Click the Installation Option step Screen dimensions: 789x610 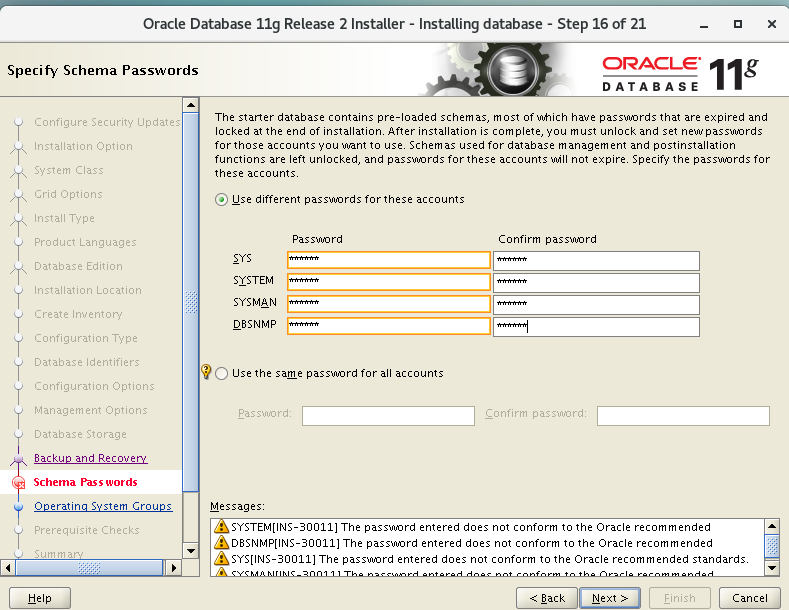(x=84, y=146)
